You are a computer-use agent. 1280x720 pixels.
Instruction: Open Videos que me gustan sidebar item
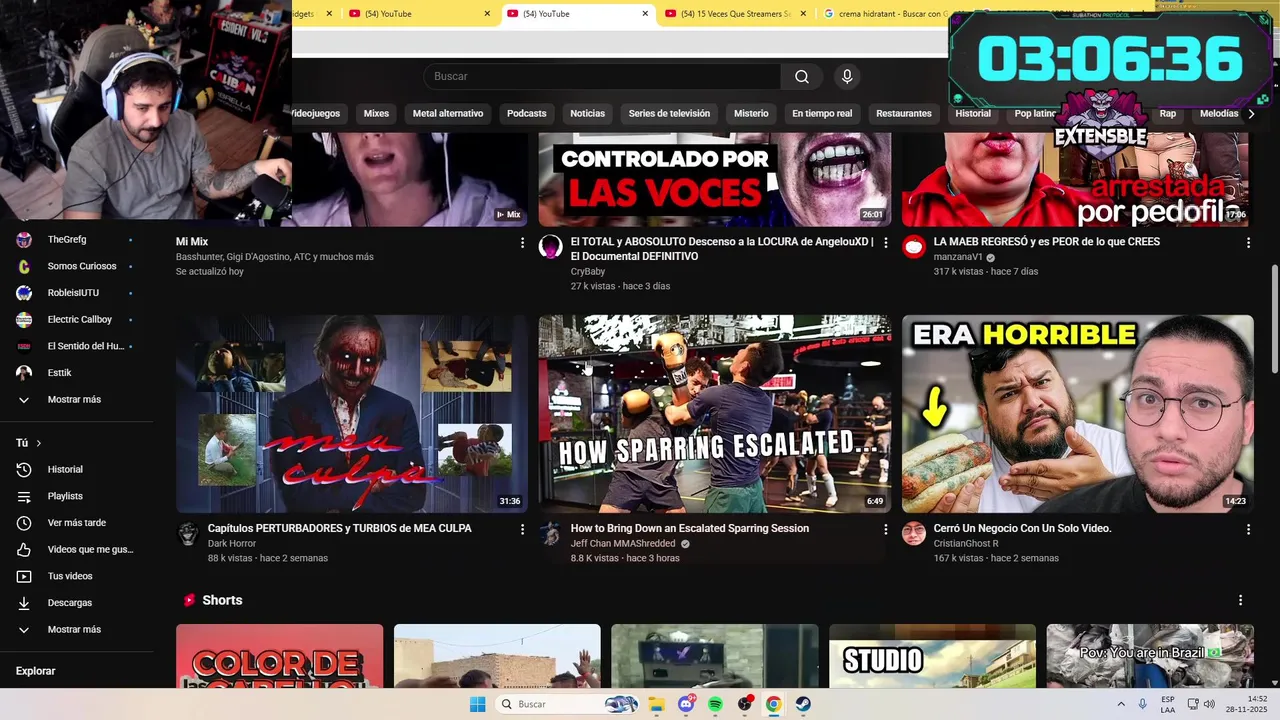[90, 549]
